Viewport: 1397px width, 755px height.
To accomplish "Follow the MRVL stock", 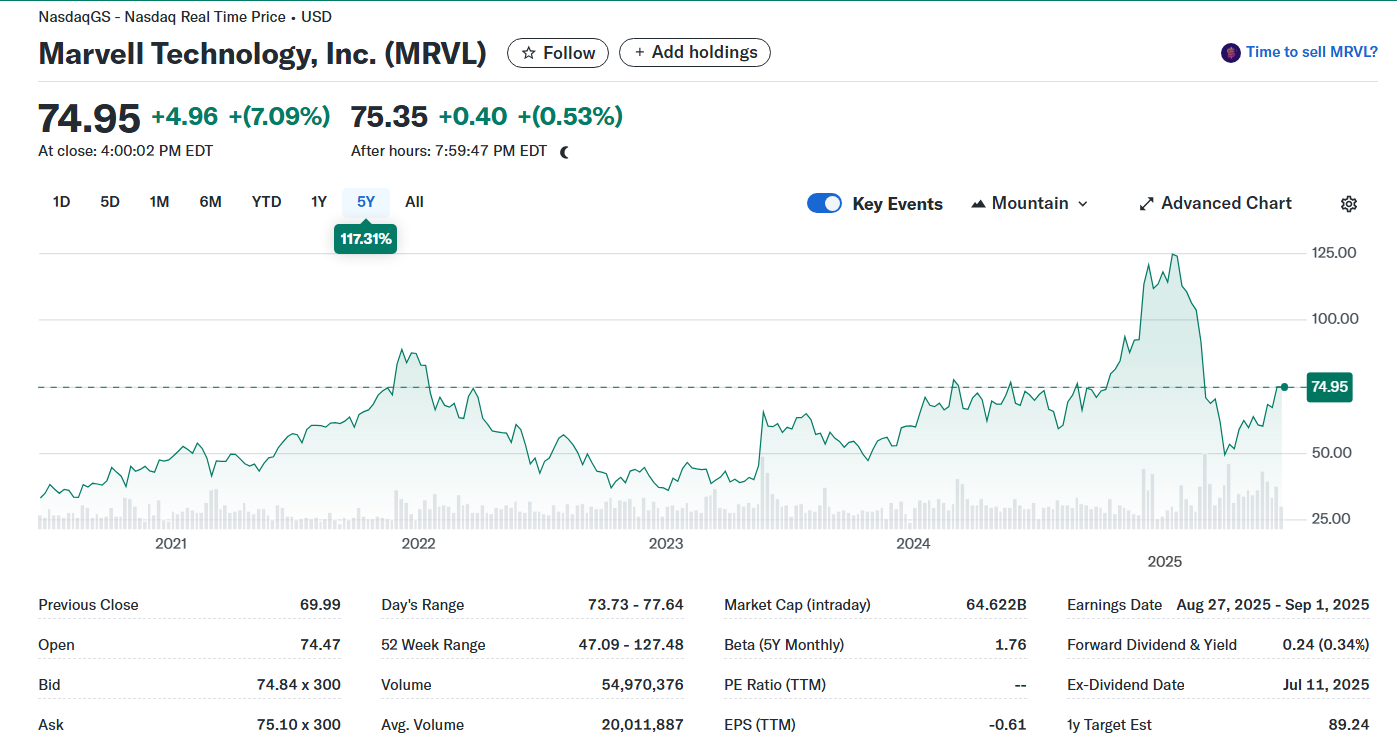I will [x=558, y=53].
